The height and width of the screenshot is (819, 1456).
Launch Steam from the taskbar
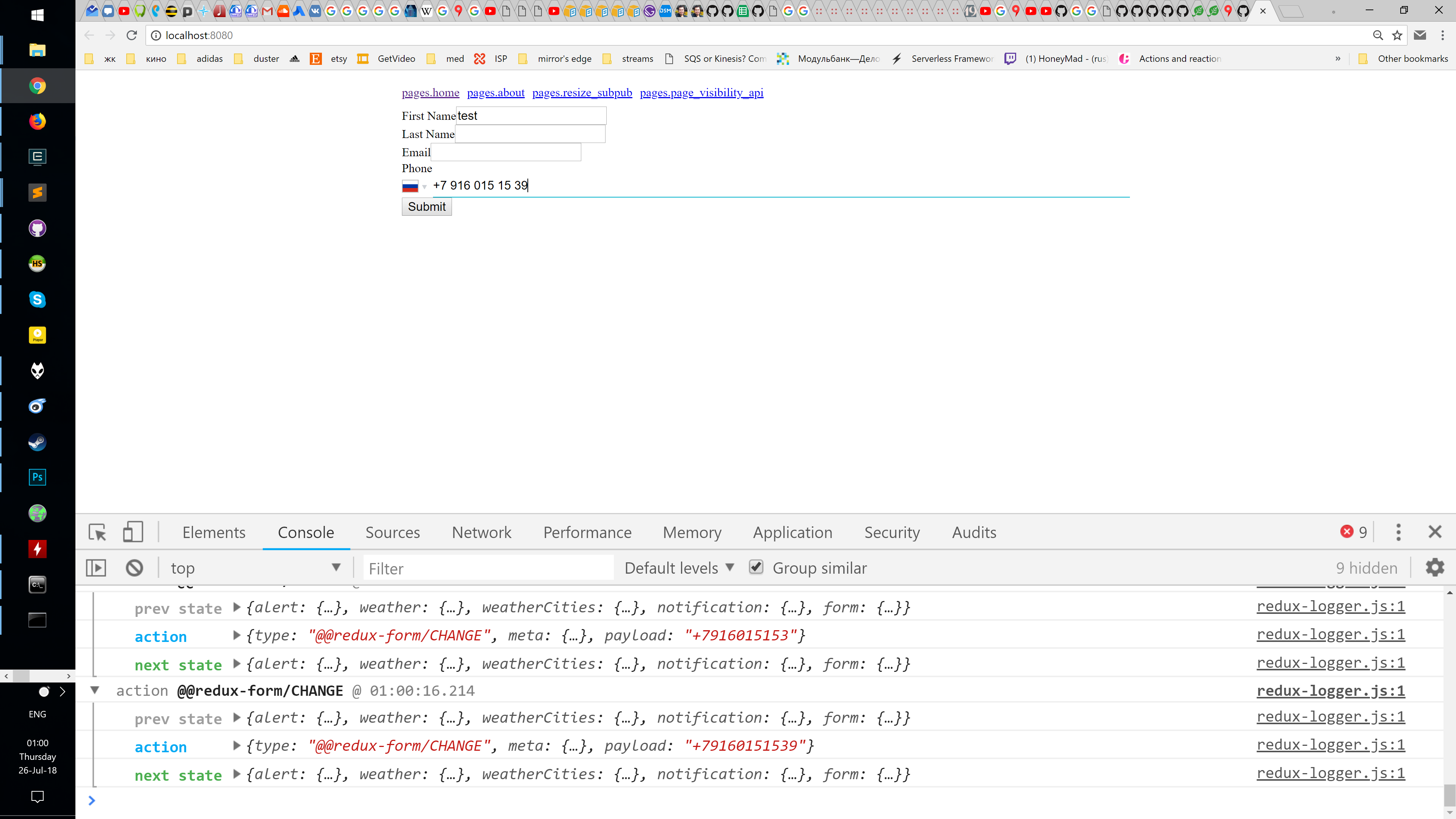click(x=37, y=442)
